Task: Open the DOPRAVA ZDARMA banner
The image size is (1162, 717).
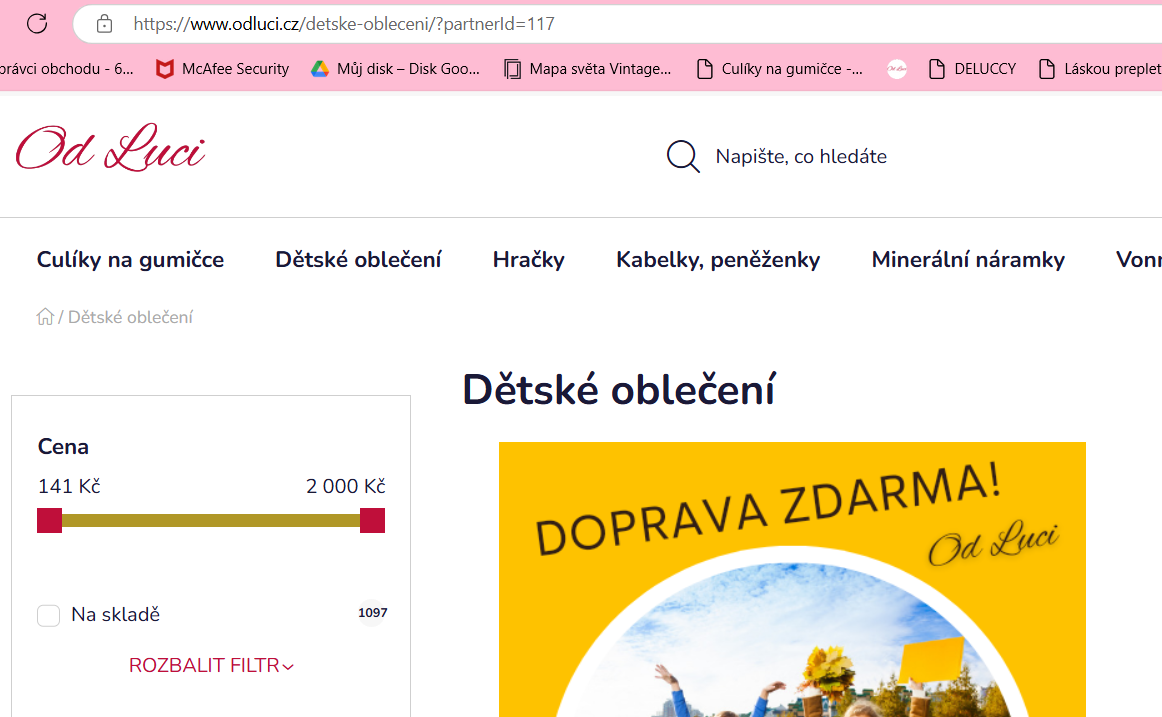Action: coord(792,579)
